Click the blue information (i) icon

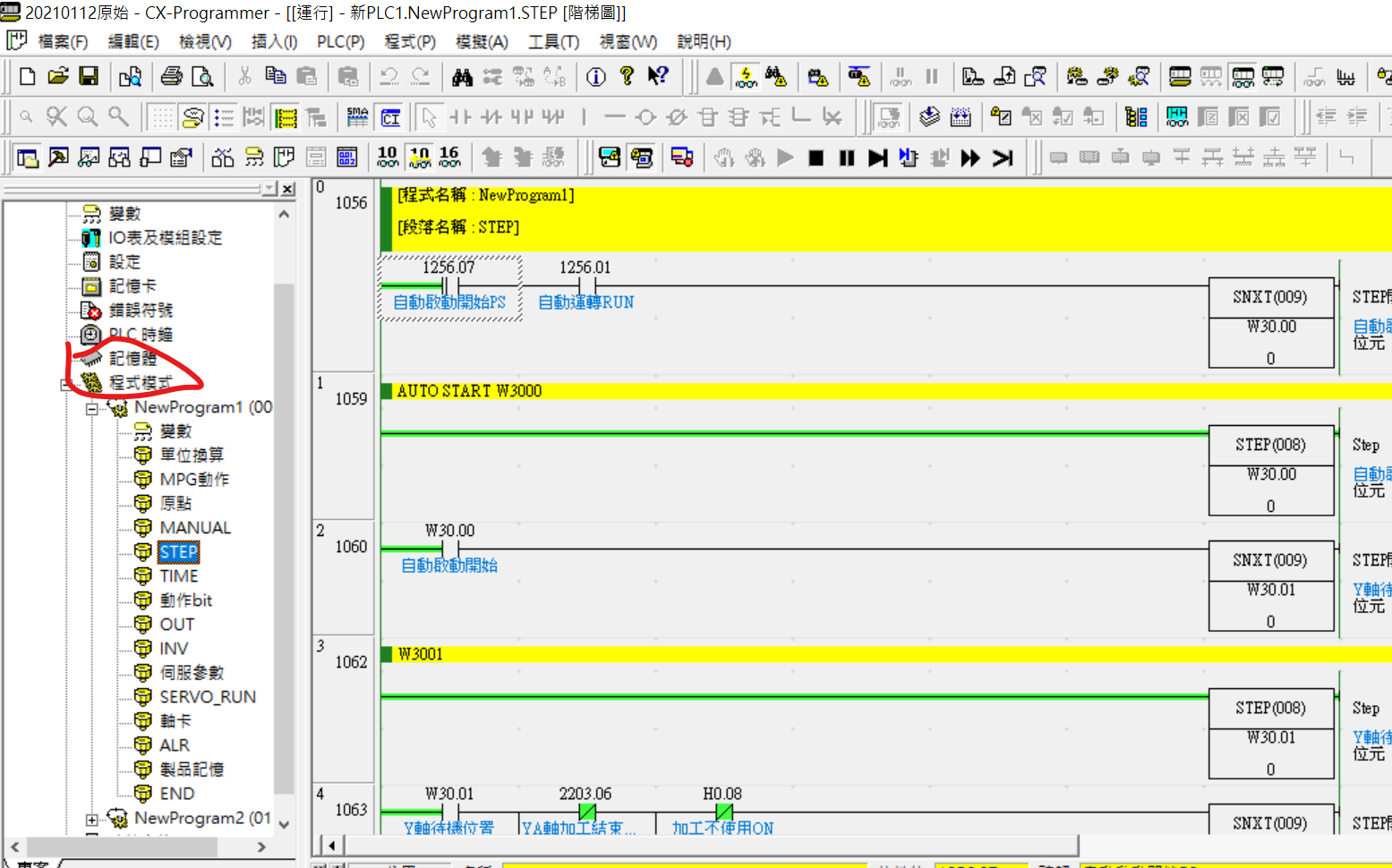tap(595, 78)
